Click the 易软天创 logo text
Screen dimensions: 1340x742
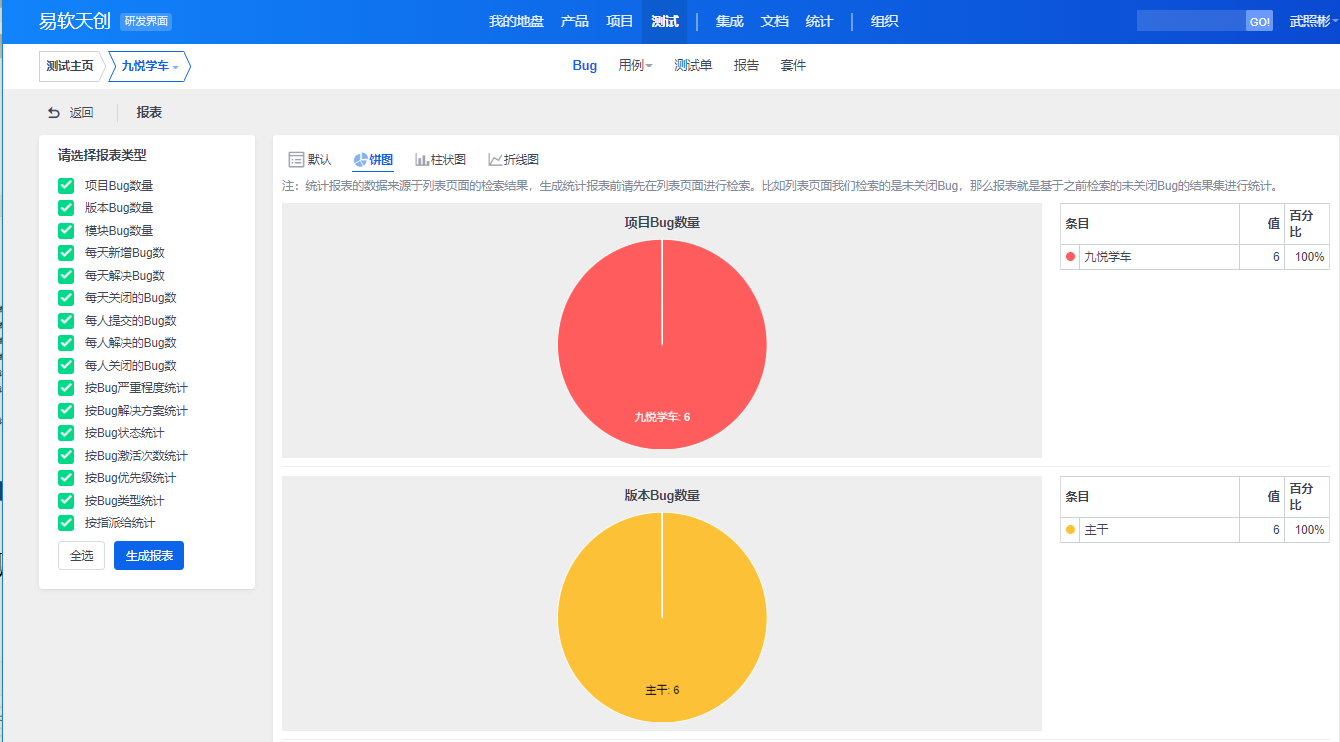tap(74, 21)
